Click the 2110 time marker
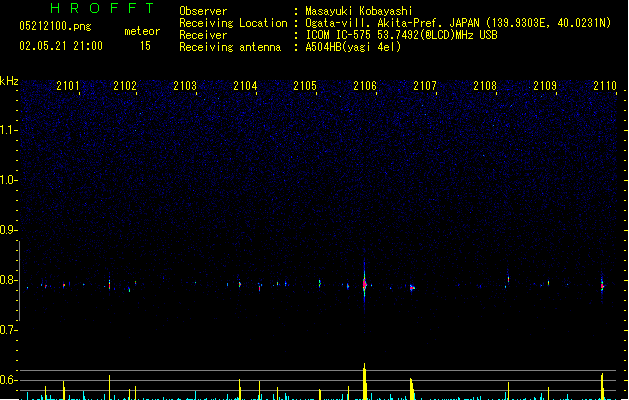This screenshot has width=629, height=400. tap(605, 86)
